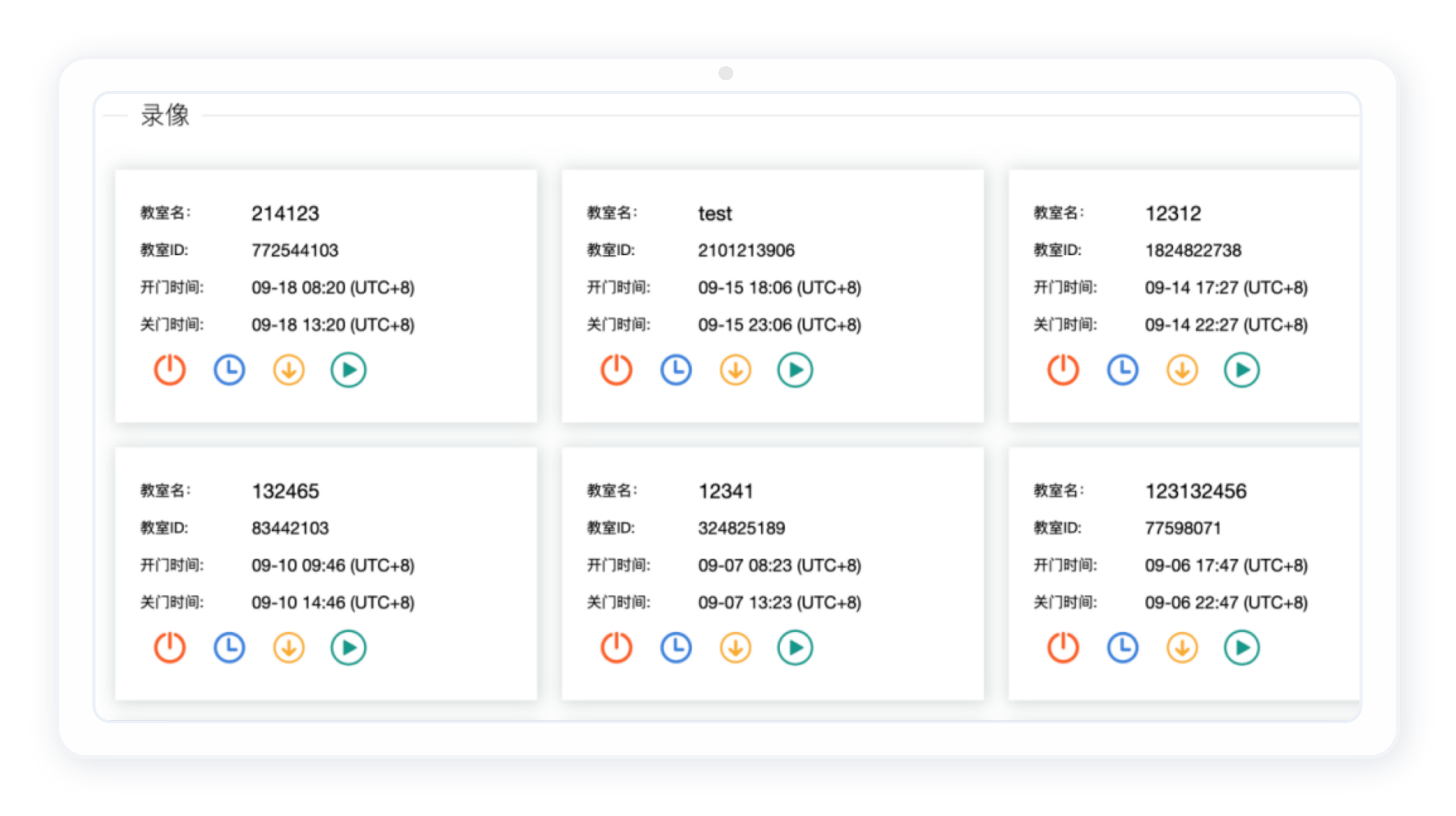1456x816 pixels.
Task: Play the recording of classroom test
Action: click(x=795, y=370)
